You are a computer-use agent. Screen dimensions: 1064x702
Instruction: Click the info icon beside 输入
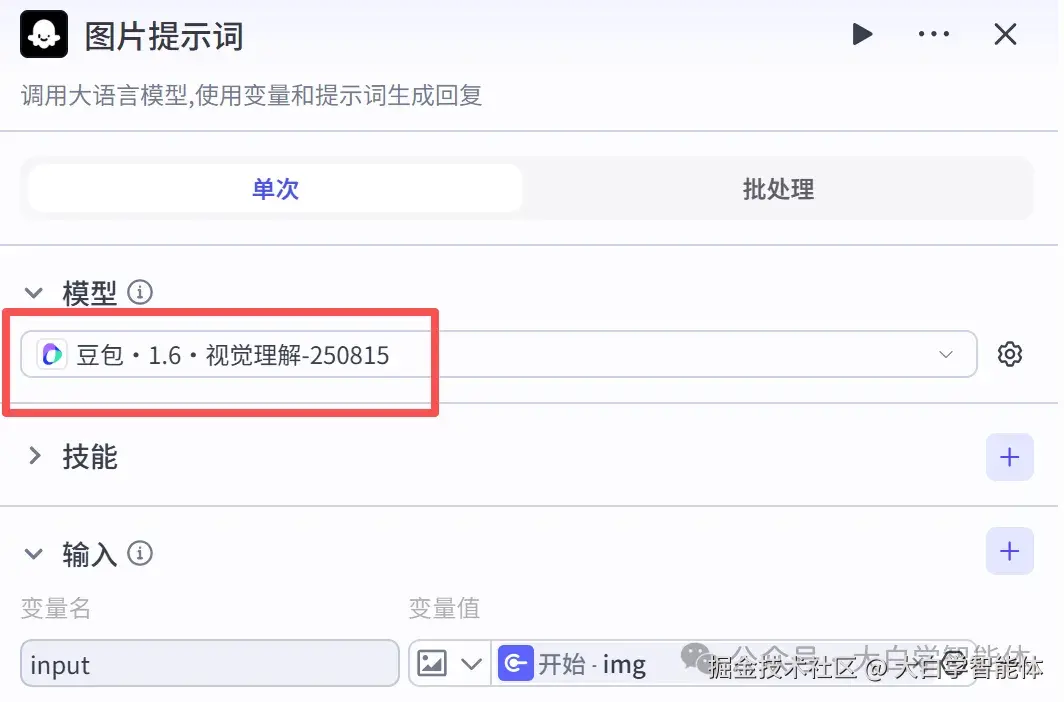pyautogui.click(x=140, y=553)
